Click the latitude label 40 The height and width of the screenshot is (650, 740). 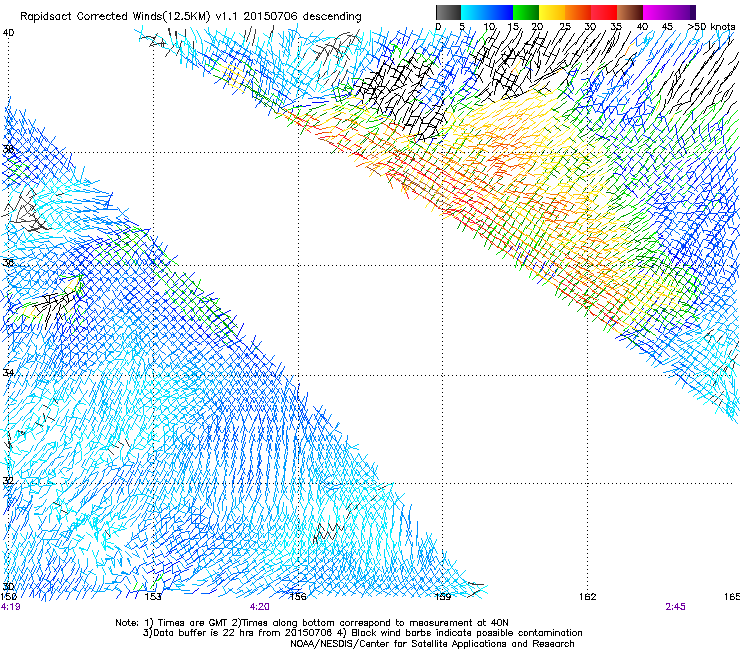(8, 33)
